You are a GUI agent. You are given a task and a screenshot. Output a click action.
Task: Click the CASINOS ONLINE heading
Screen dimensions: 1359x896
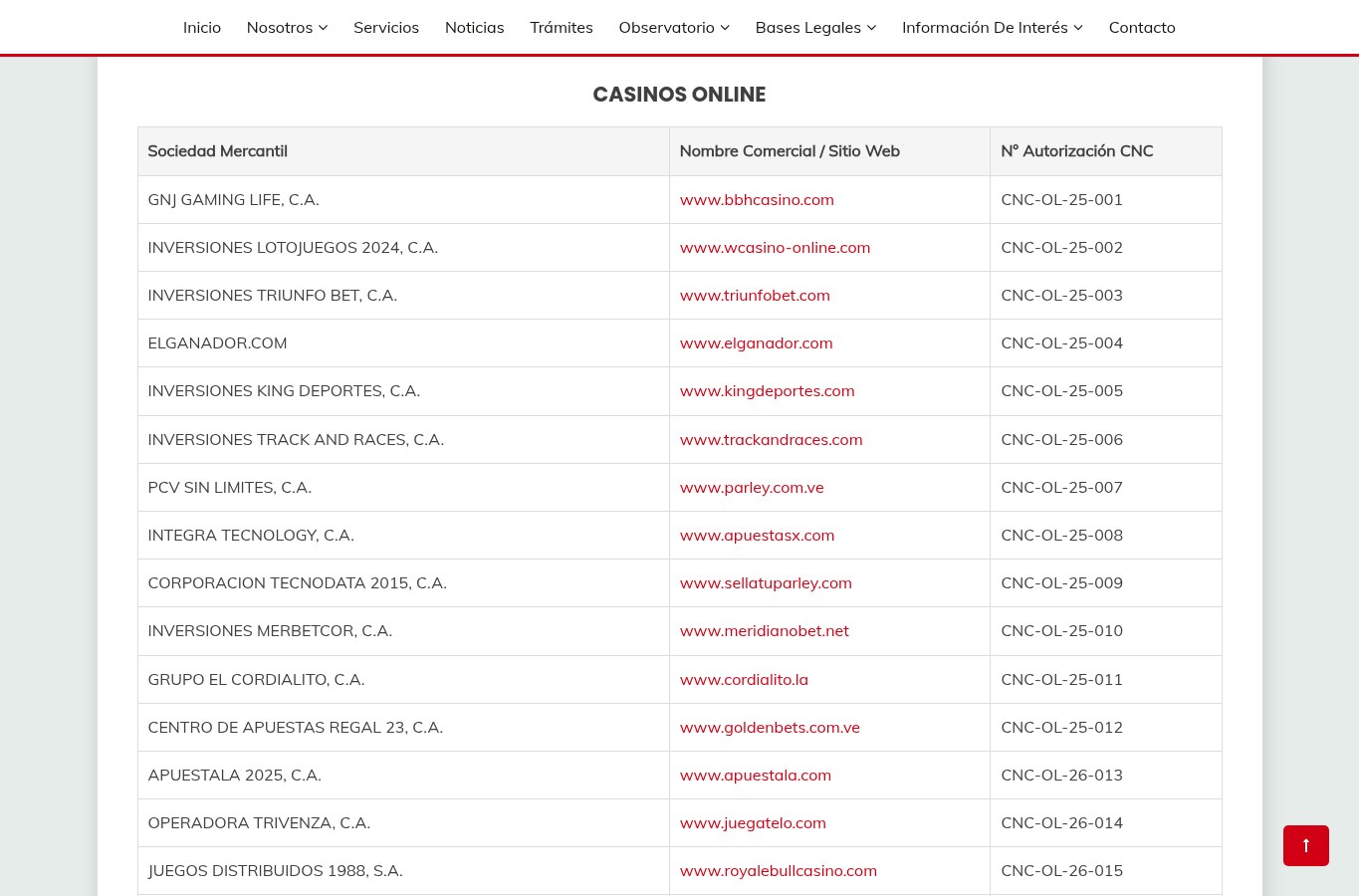(x=679, y=95)
